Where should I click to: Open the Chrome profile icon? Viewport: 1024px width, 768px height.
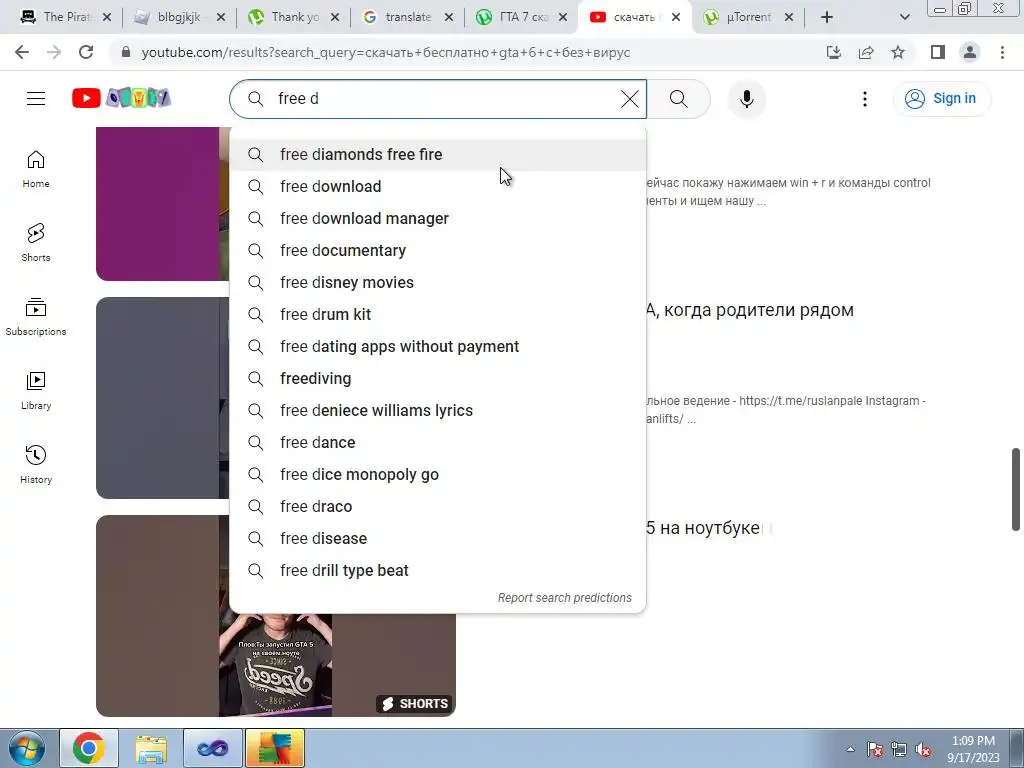click(x=970, y=52)
